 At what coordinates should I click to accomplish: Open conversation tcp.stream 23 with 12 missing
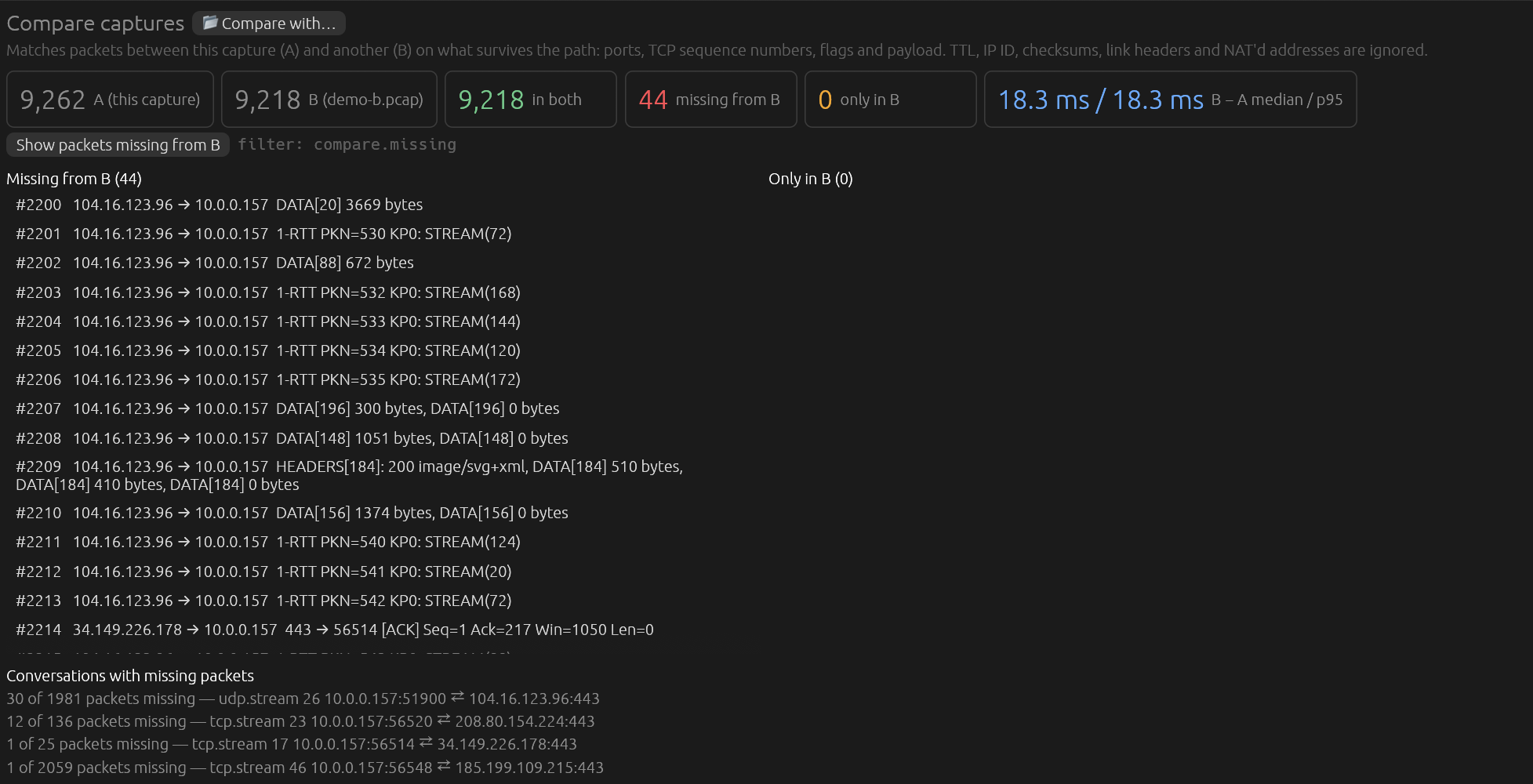300,721
